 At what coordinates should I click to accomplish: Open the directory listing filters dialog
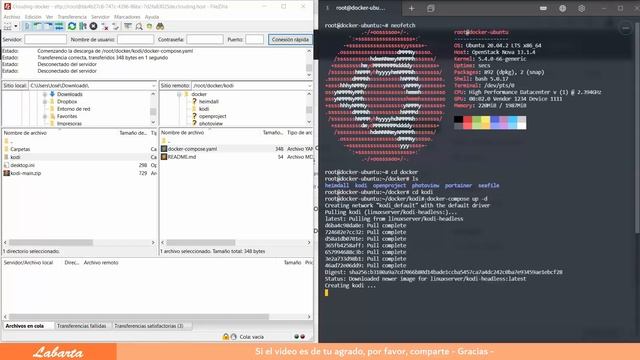point(128,27)
